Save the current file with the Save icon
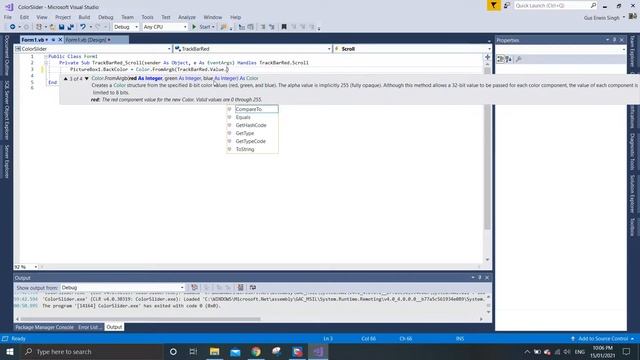This screenshot has height=360, width=640. point(61,27)
